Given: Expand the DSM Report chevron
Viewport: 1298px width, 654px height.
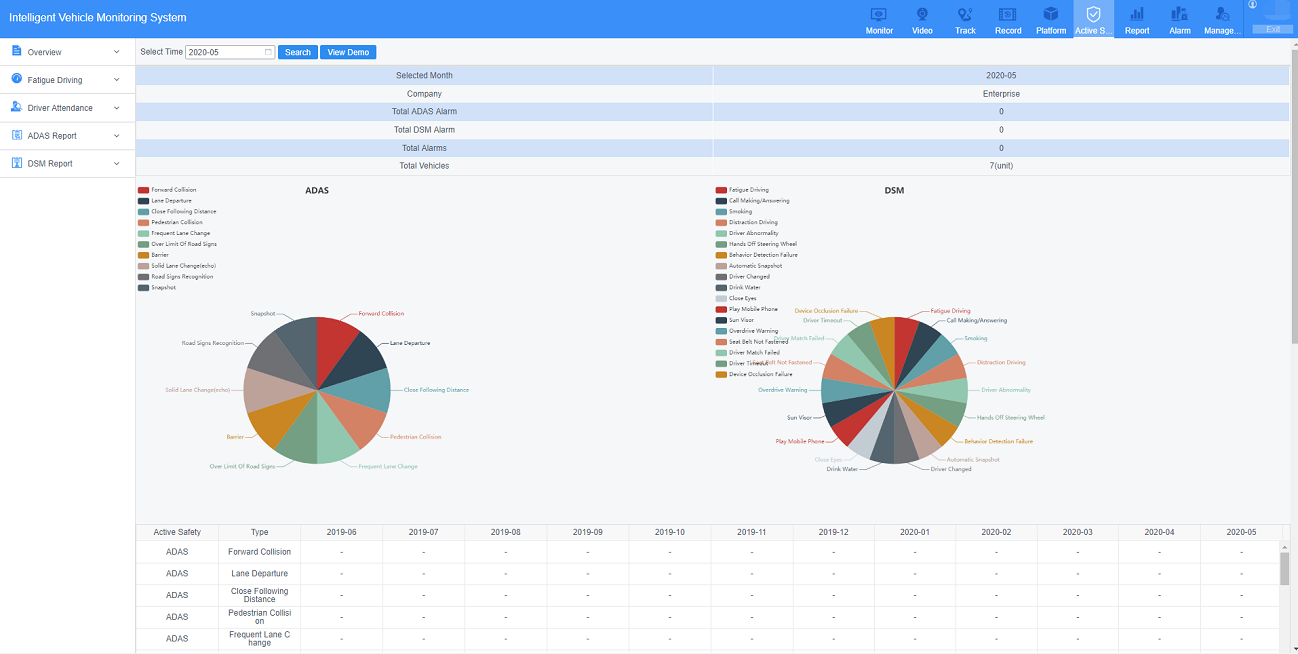Looking at the screenshot, I should (x=117, y=164).
